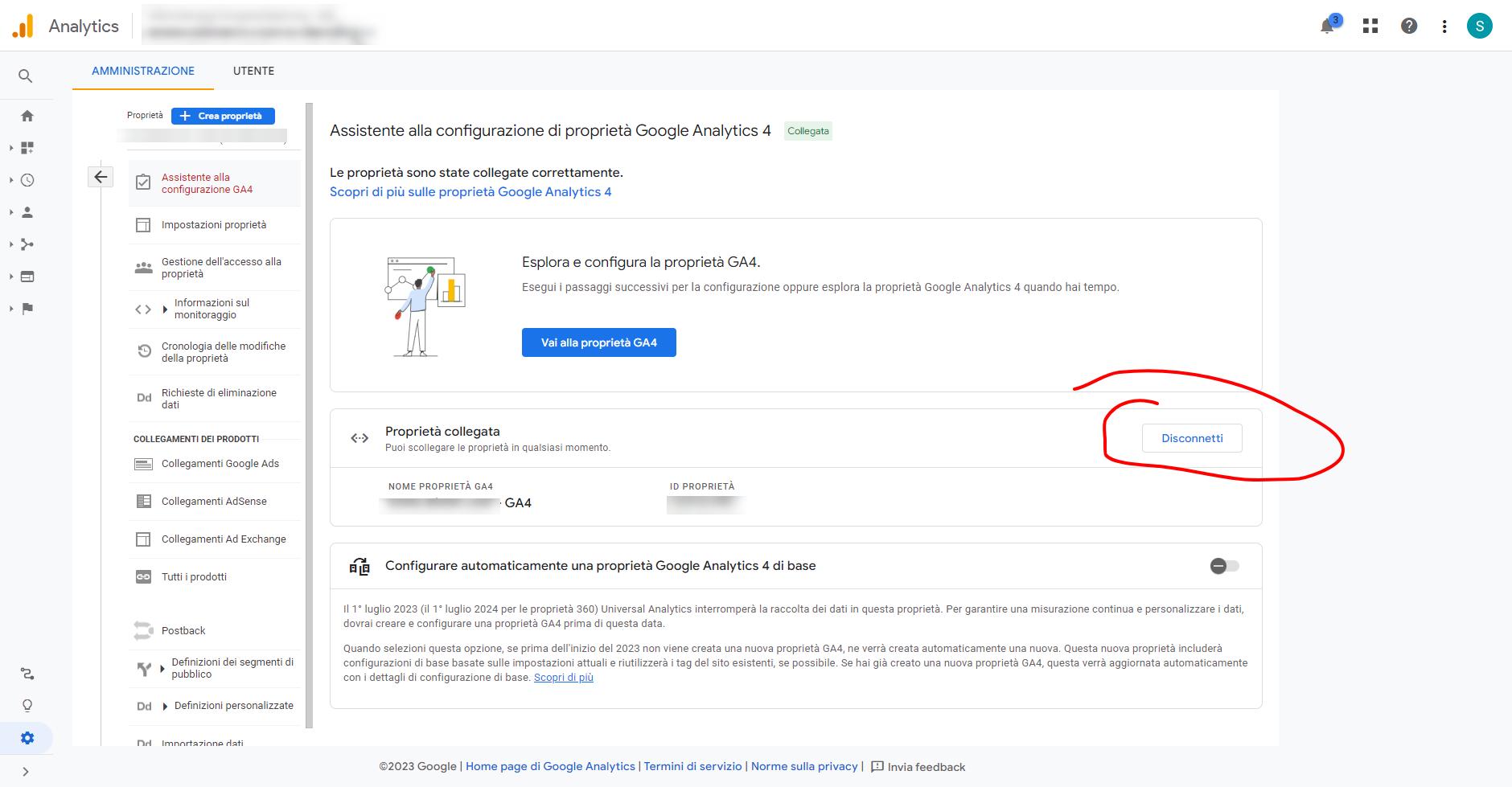This screenshot has height=787, width=1512.
Task: Switch to the UTENTE tab
Action: [253, 71]
